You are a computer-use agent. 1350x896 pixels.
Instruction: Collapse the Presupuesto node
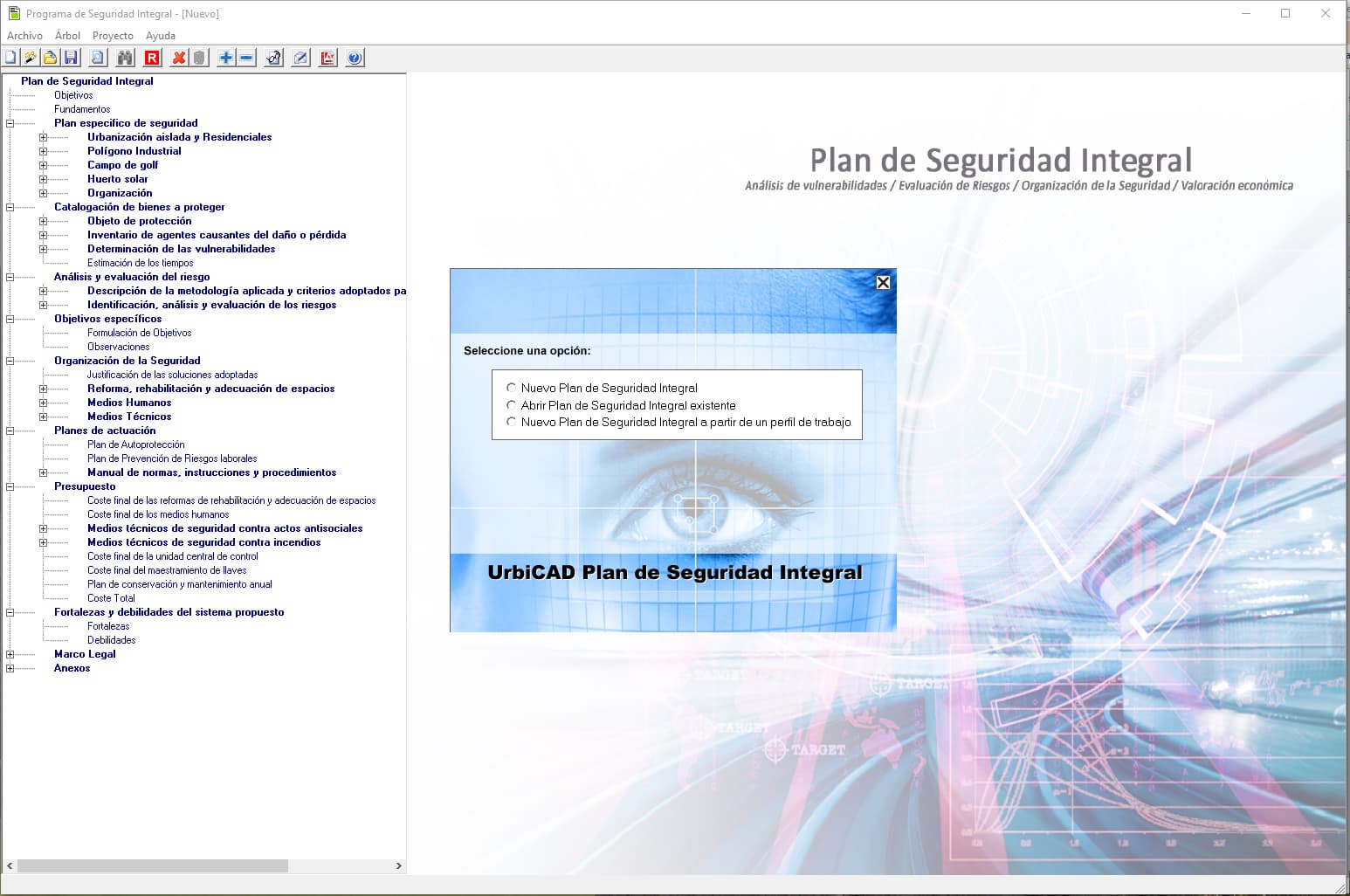pos(10,486)
